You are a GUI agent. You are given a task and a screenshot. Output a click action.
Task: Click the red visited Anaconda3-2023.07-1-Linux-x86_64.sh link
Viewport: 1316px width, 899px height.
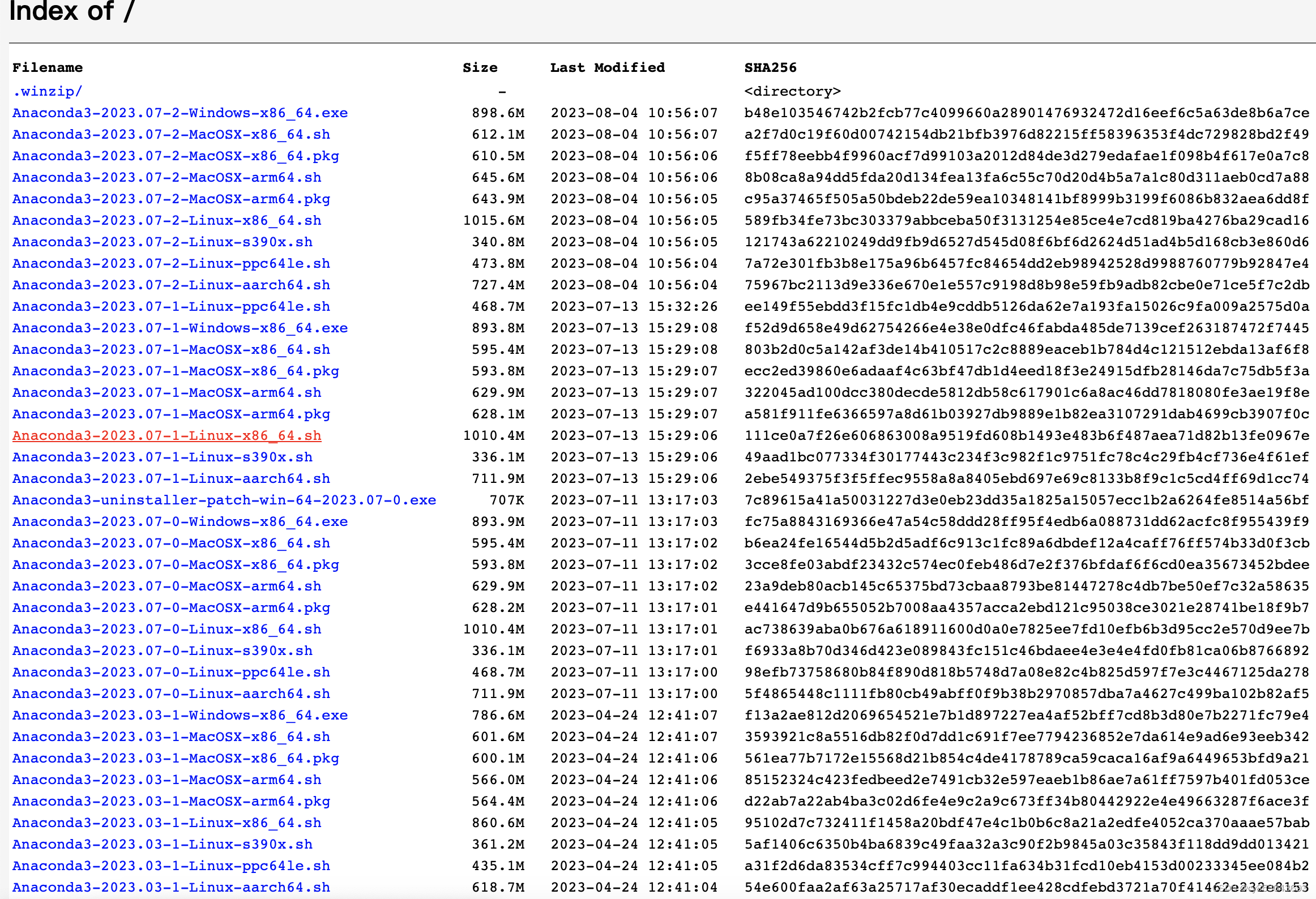click(166, 435)
